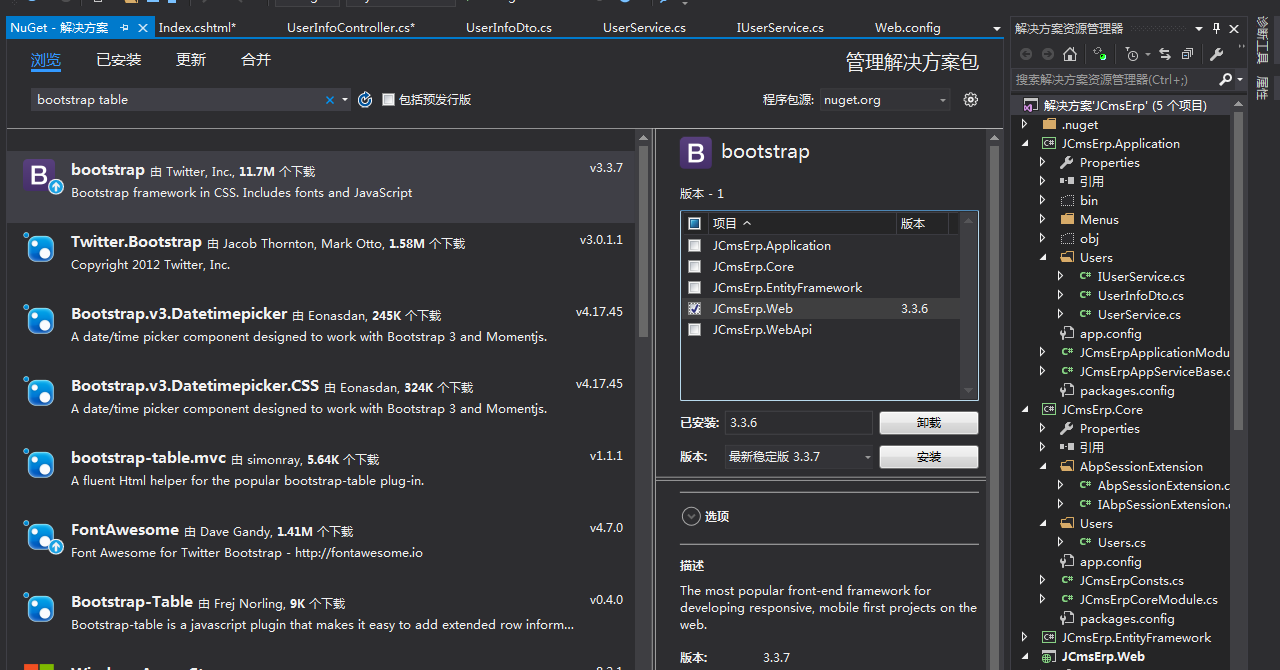Click the Solution Explorer vertical scrollbar
The image size is (1280, 670).
tap(1239, 270)
